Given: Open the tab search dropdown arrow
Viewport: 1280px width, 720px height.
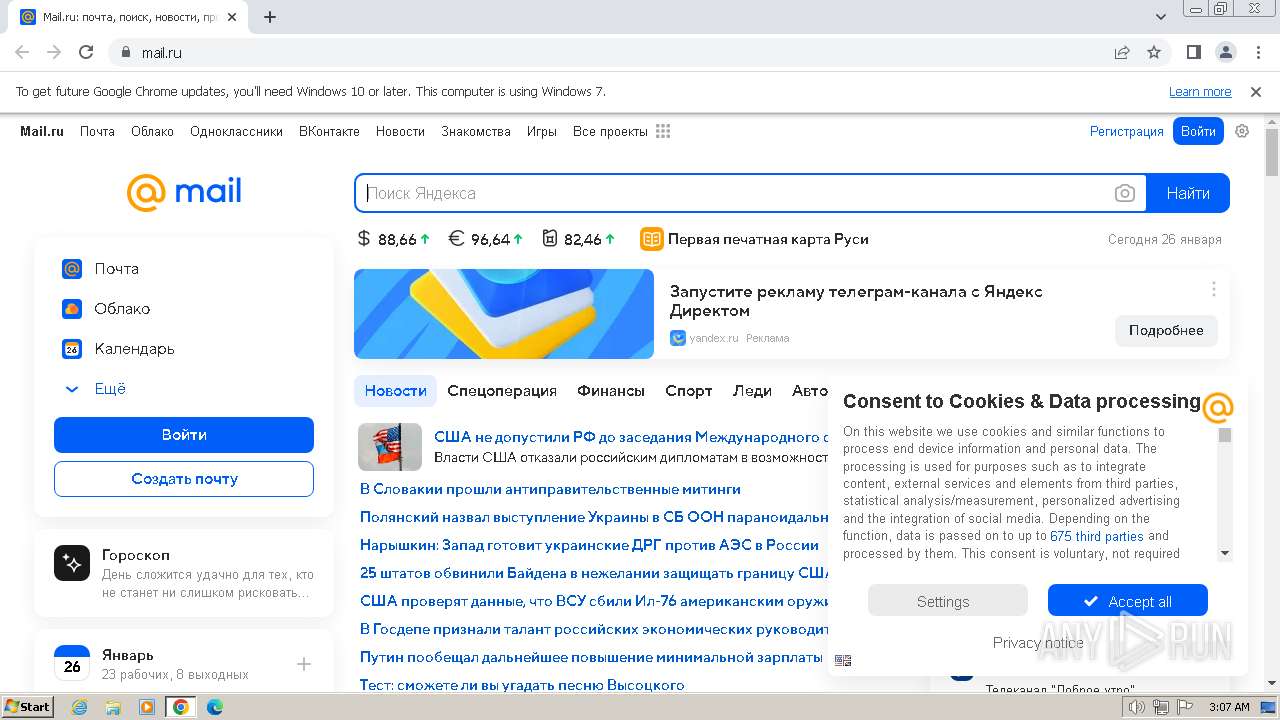Looking at the screenshot, I should [1161, 17].
